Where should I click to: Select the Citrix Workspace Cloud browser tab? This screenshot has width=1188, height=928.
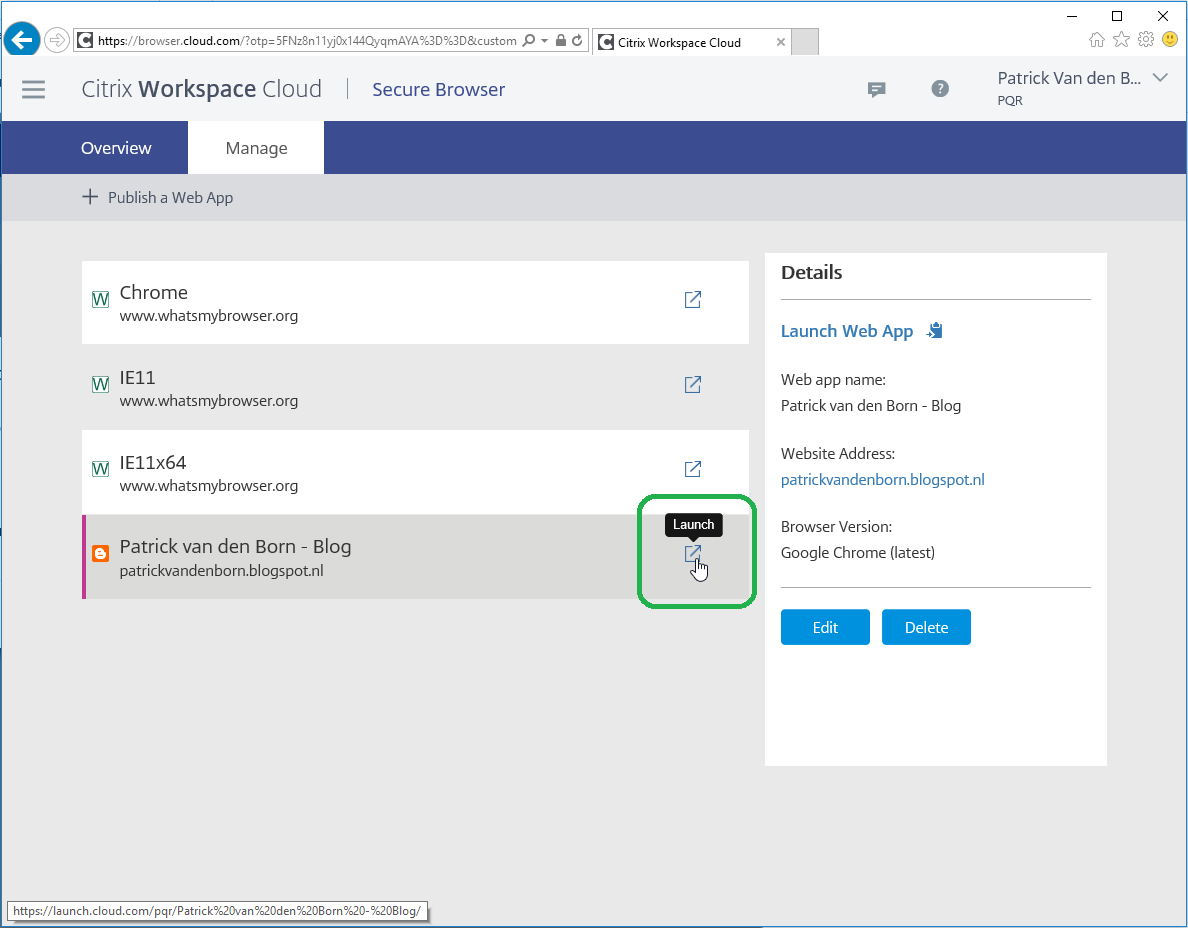point(689,42)
